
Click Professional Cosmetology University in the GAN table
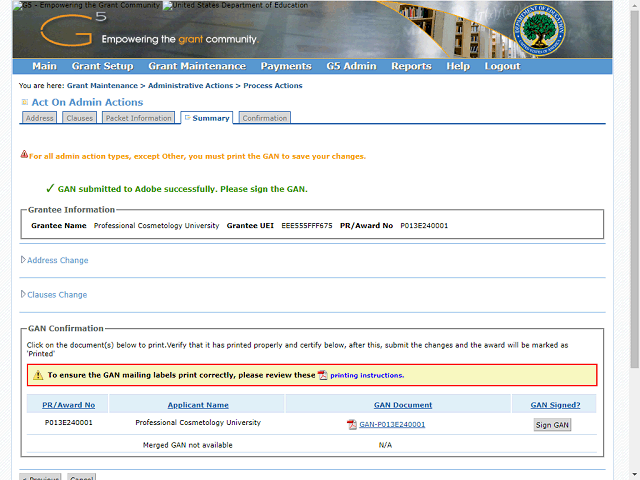pos(198,422)
